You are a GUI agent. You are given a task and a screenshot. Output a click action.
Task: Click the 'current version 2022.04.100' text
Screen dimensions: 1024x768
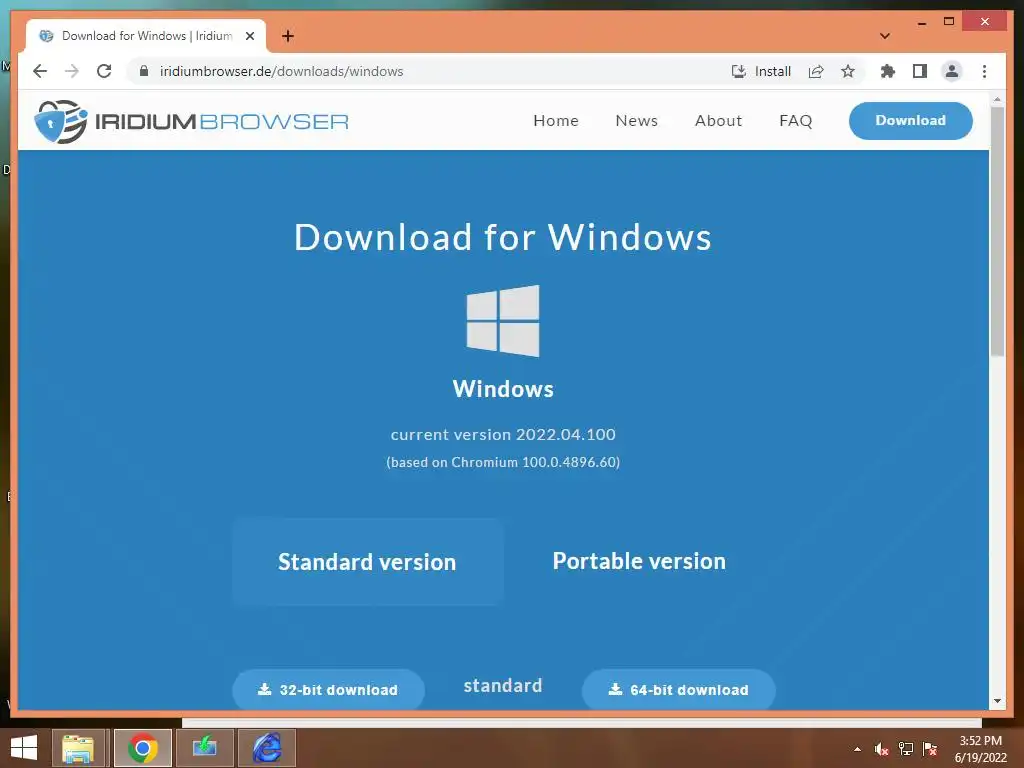click(x=503, y=434)
